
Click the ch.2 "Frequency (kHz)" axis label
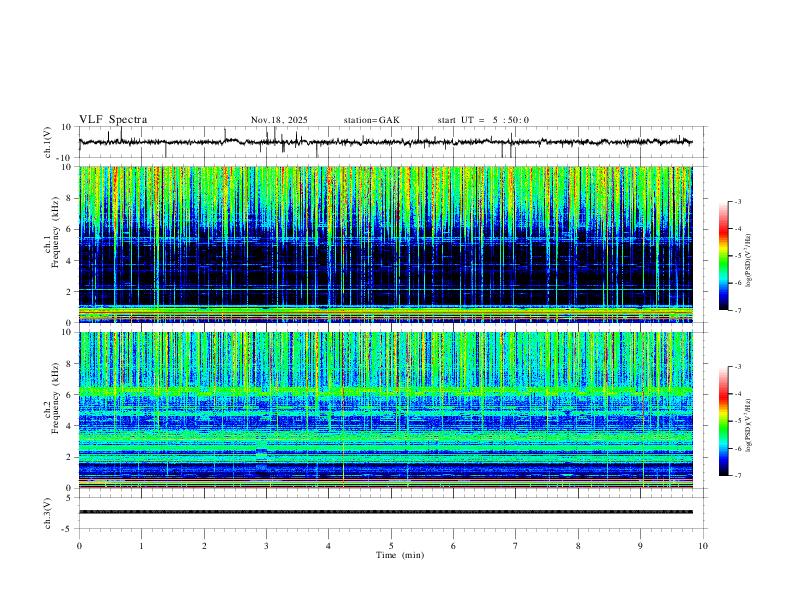(x=55, y=397)
